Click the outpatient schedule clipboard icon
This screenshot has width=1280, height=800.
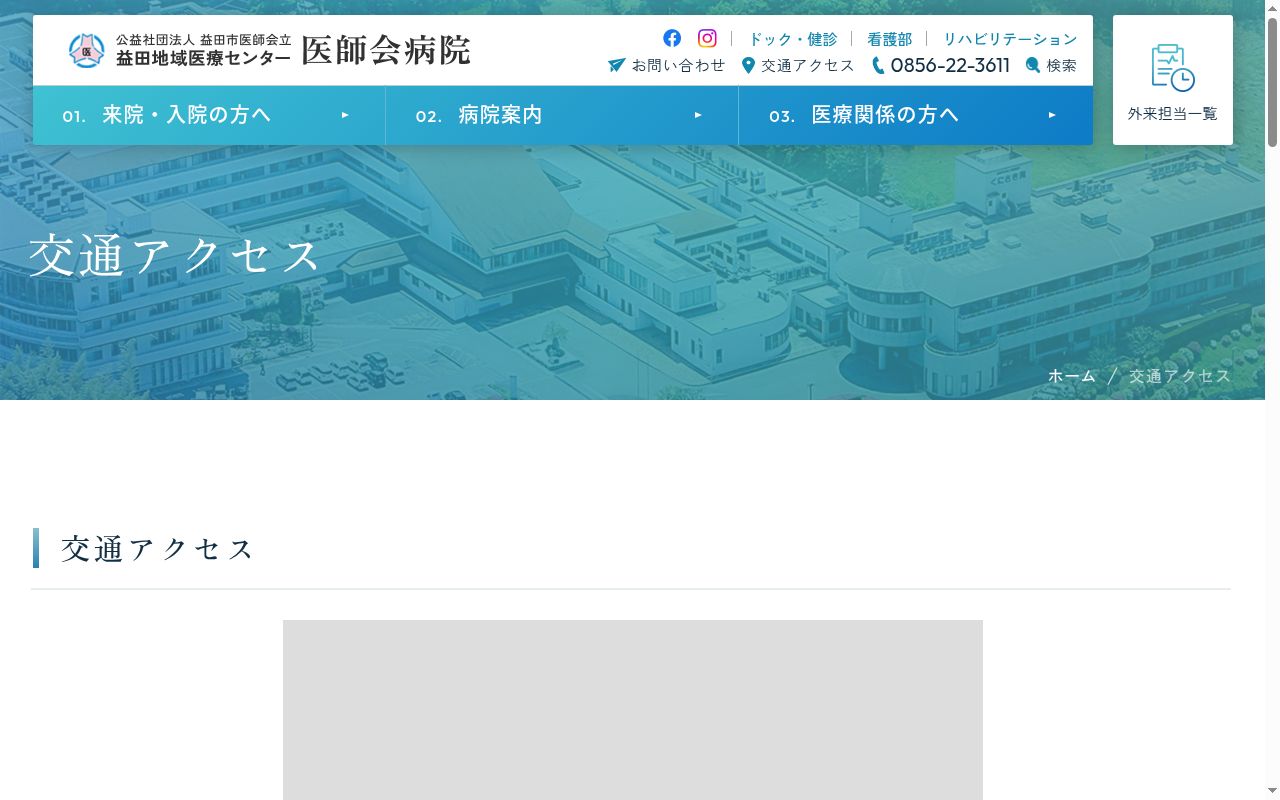pyautogui.click(x=1172, y=68)
